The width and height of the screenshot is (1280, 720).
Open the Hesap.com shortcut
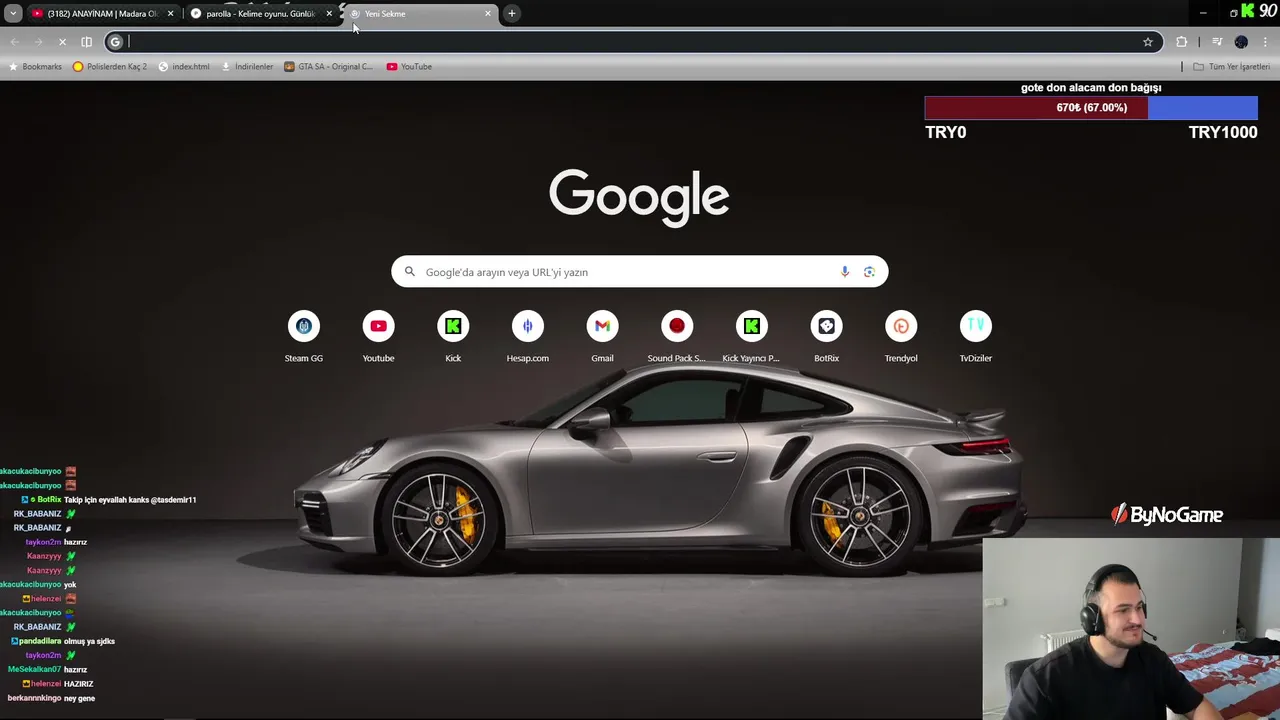(x=527, y=337)
